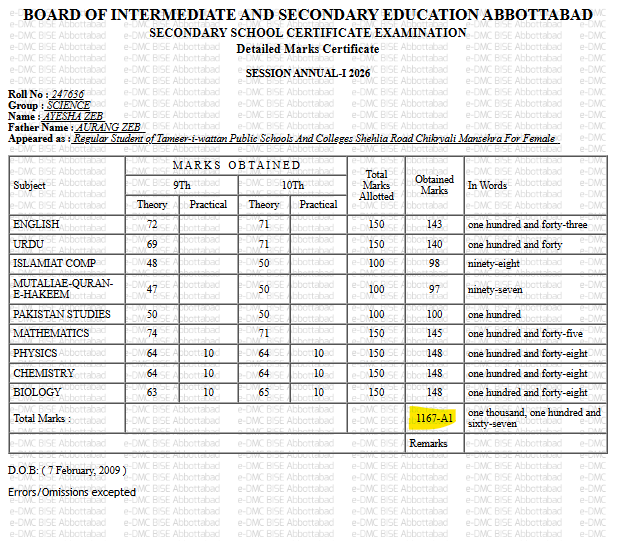This screenshot has height=541, width=617.
Task: Click 'SESSION ANNUAL-I 2026' text
Action: (308, 73)
